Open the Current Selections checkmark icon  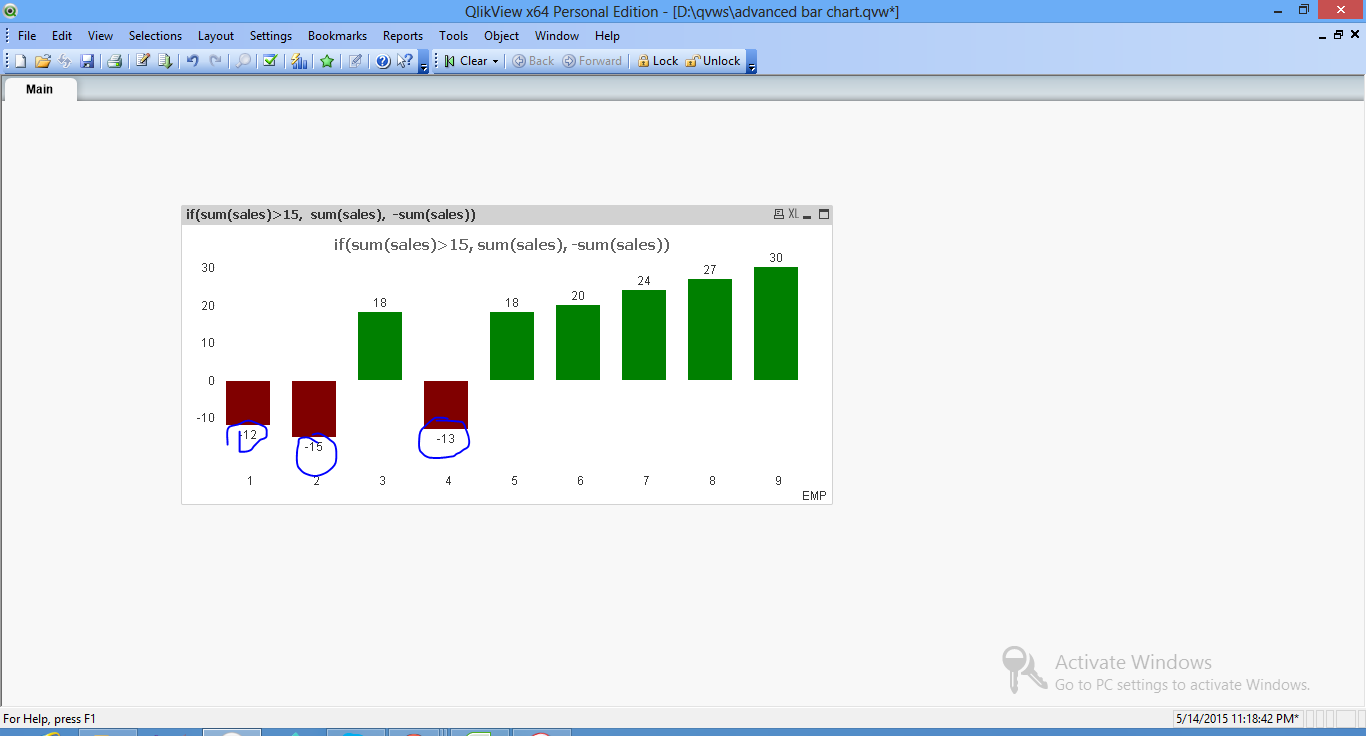270,61
